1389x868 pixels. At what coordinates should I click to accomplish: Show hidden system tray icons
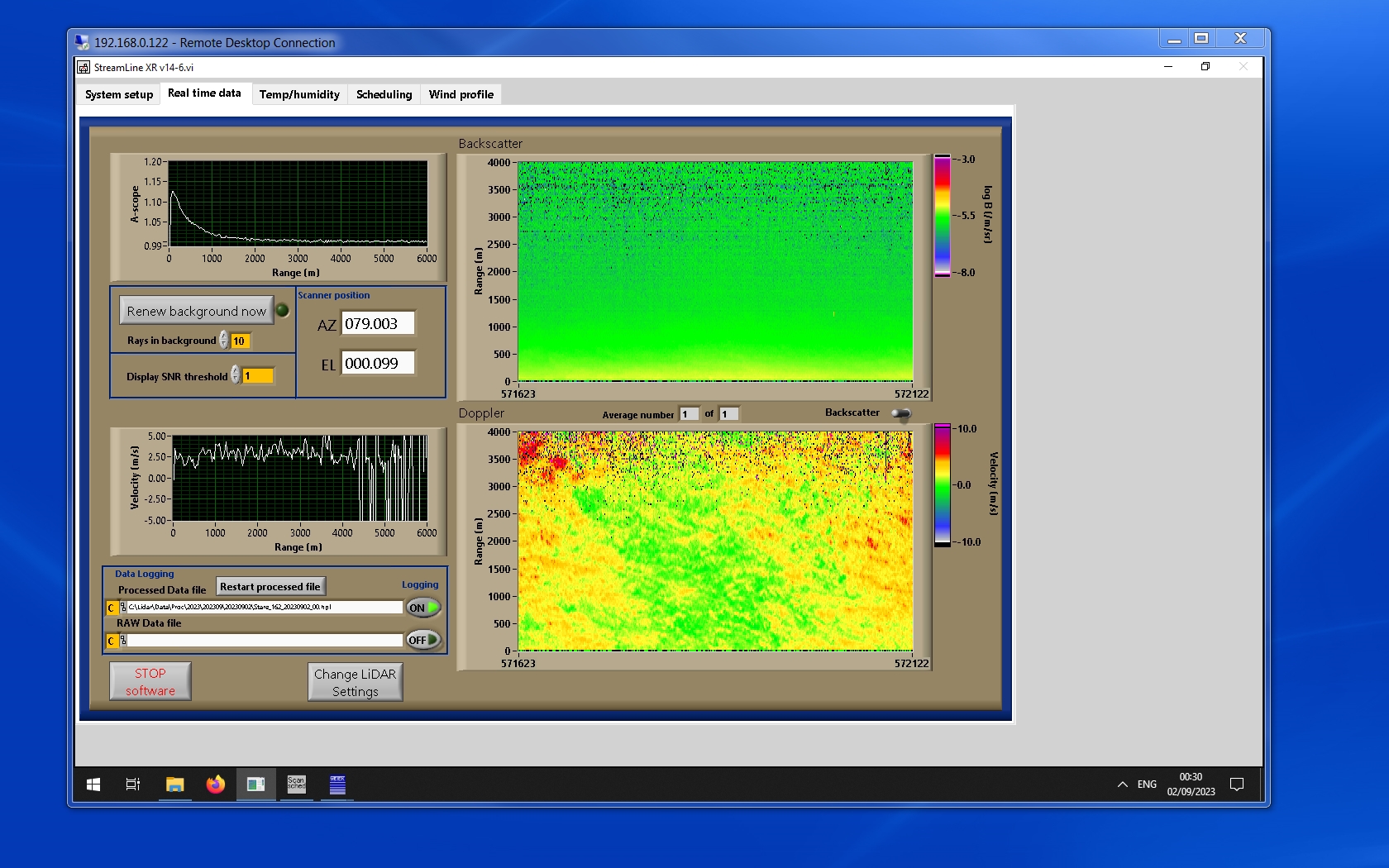coord(1122,785)
